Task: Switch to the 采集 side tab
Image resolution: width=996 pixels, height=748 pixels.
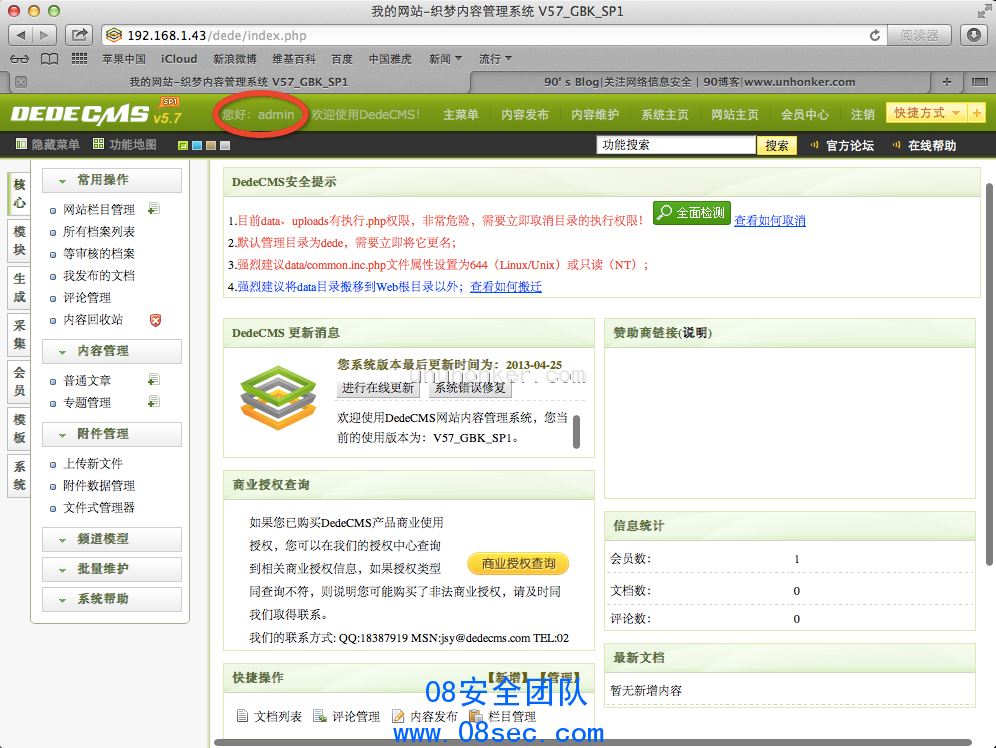Action: pos(19,335)
